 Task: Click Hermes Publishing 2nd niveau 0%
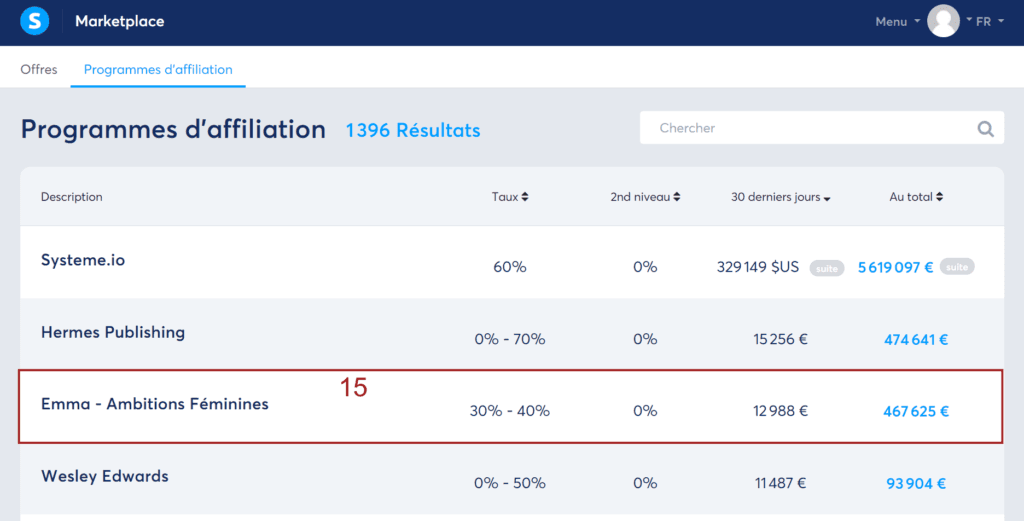645,339
